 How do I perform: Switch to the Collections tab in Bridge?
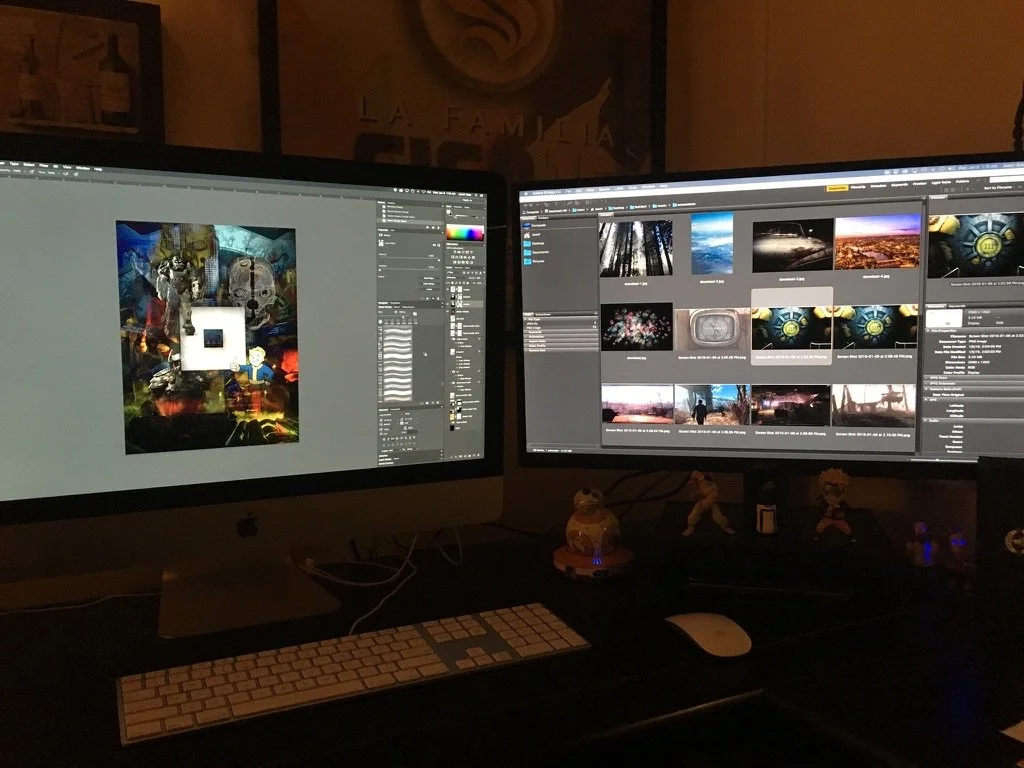pyautogui.click(x=542, y=314)
